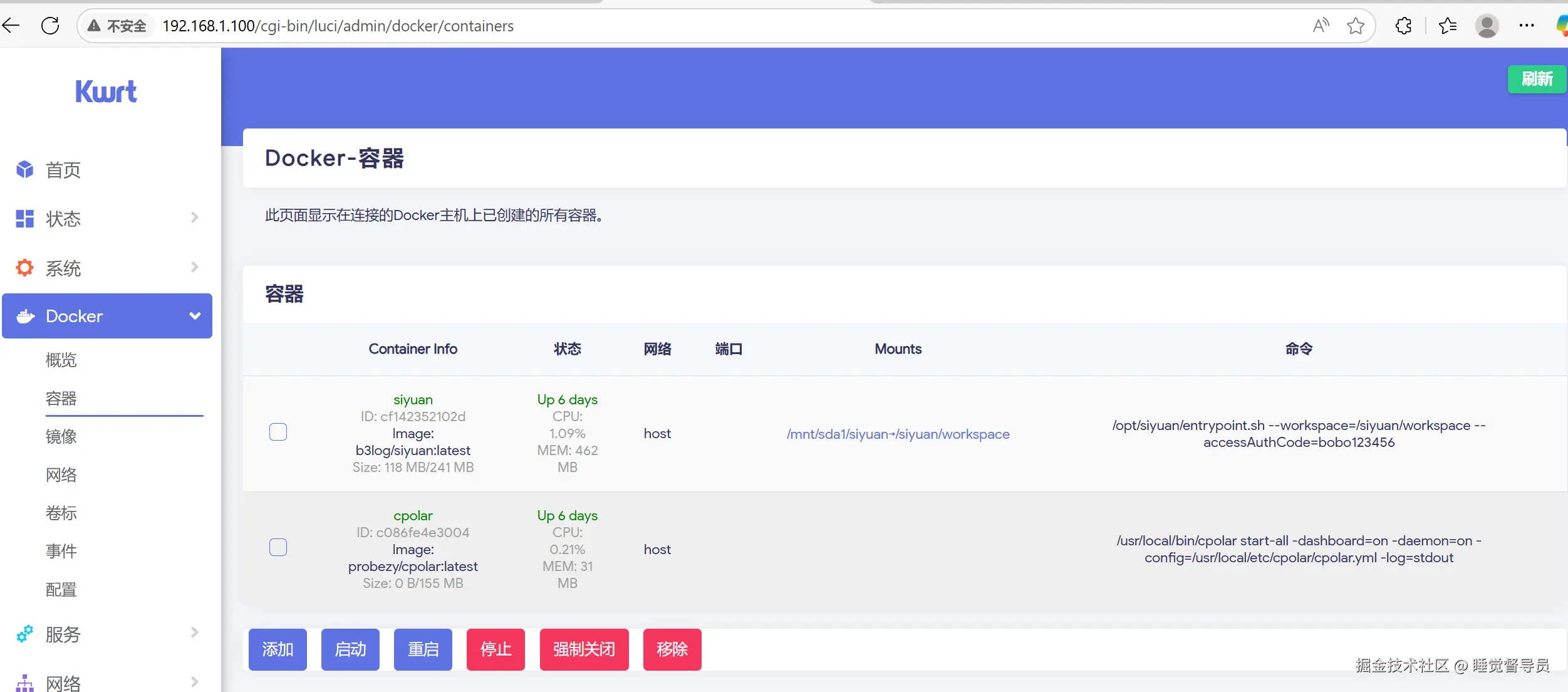This screenshot has width=1568, height=692.
Task: Select the 状态 grid icon
Action: click(x=24, y=218)
